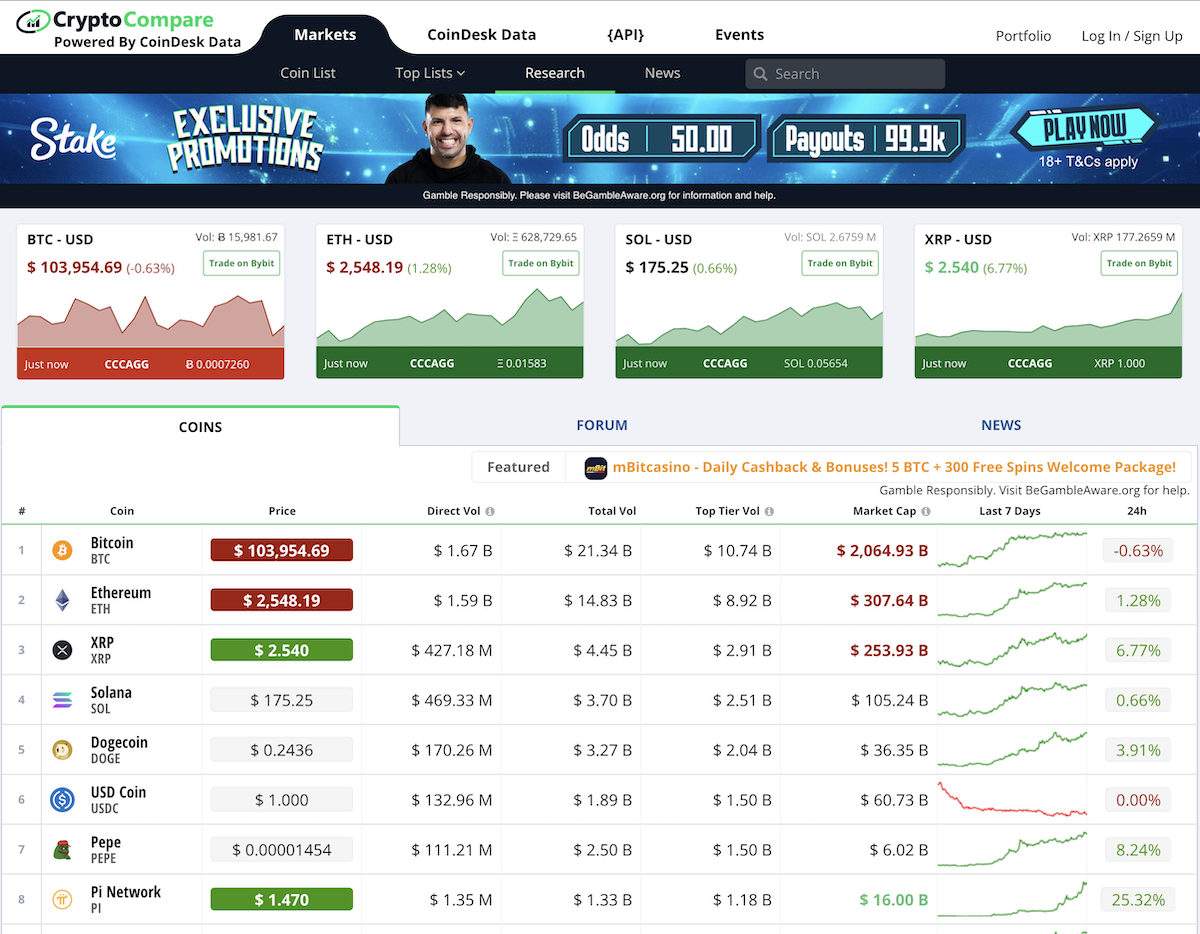Expand the Top Lists dropdown

click(x=430, y=73)
